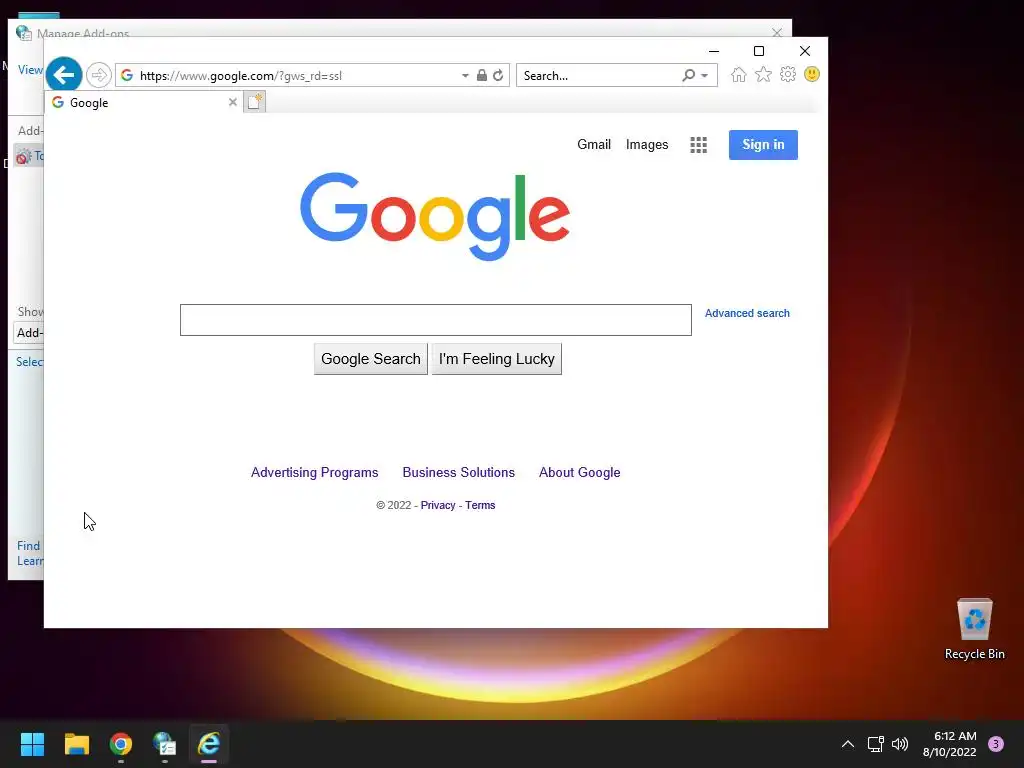Close the Manage Add-ons window
This screenshot has width=1024, height=768.
(776, 32)
